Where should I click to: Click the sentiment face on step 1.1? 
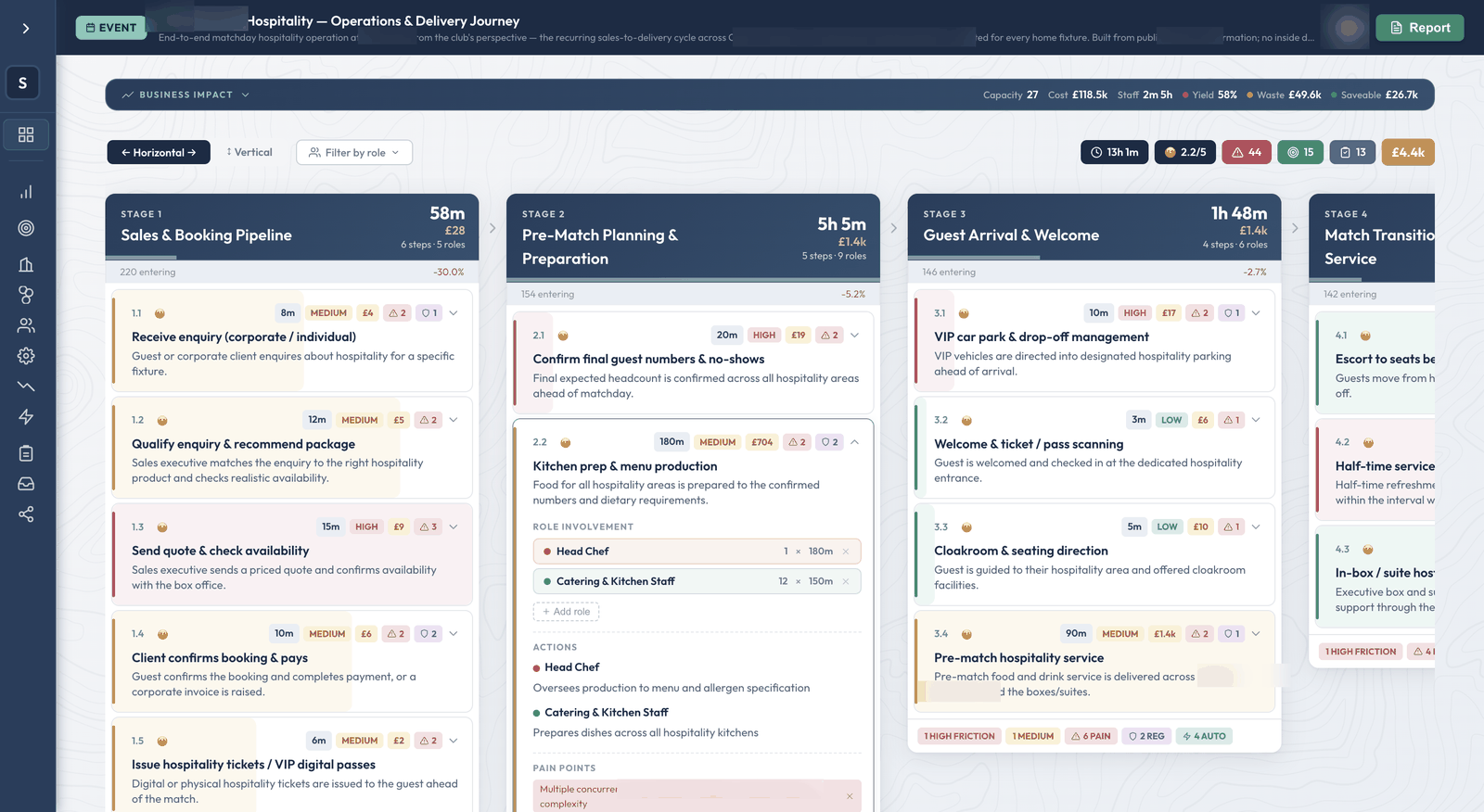click(160, 313)
